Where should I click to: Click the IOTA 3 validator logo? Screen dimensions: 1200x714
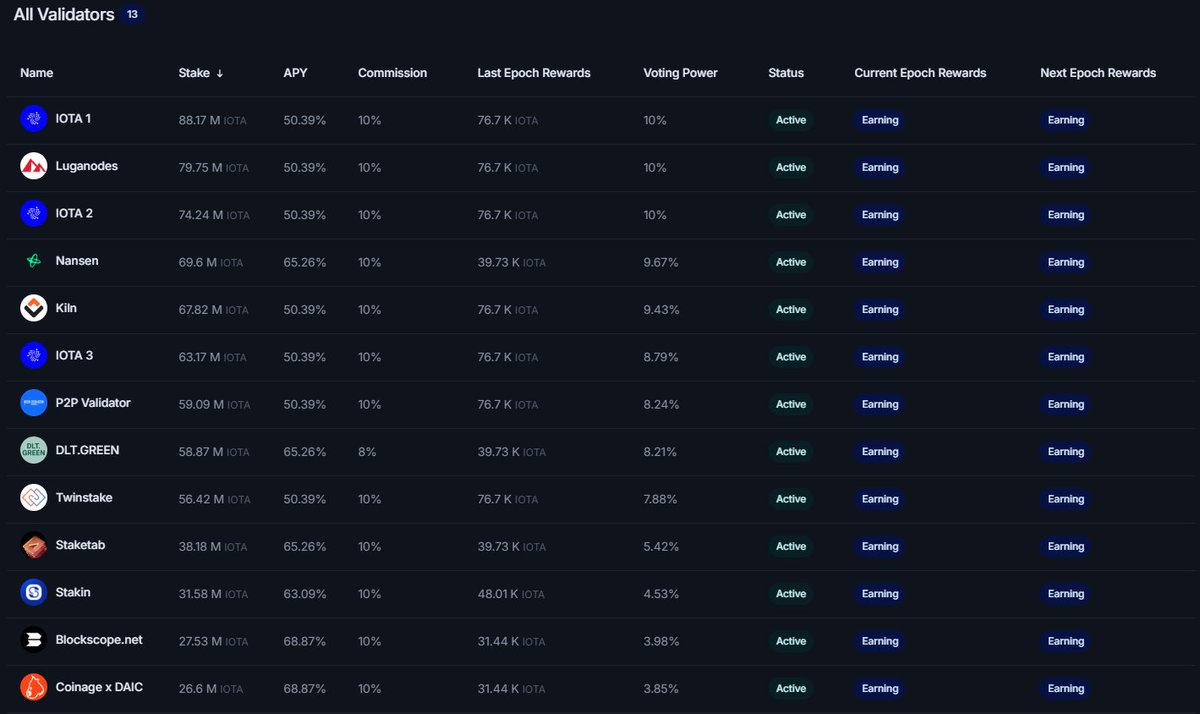(x=34, y=356)
